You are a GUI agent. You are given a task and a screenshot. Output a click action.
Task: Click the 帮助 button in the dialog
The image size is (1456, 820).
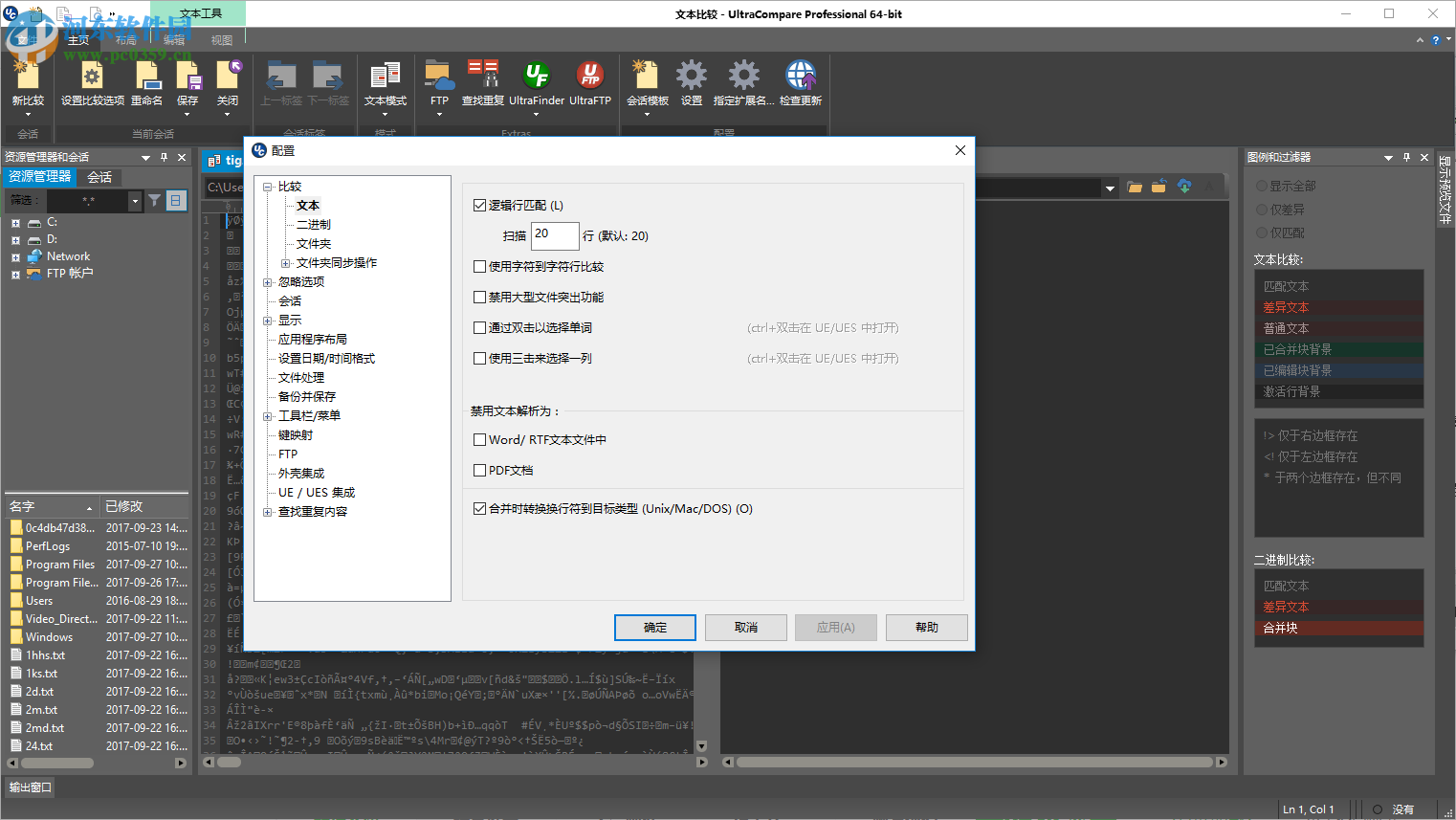point(925,627)
